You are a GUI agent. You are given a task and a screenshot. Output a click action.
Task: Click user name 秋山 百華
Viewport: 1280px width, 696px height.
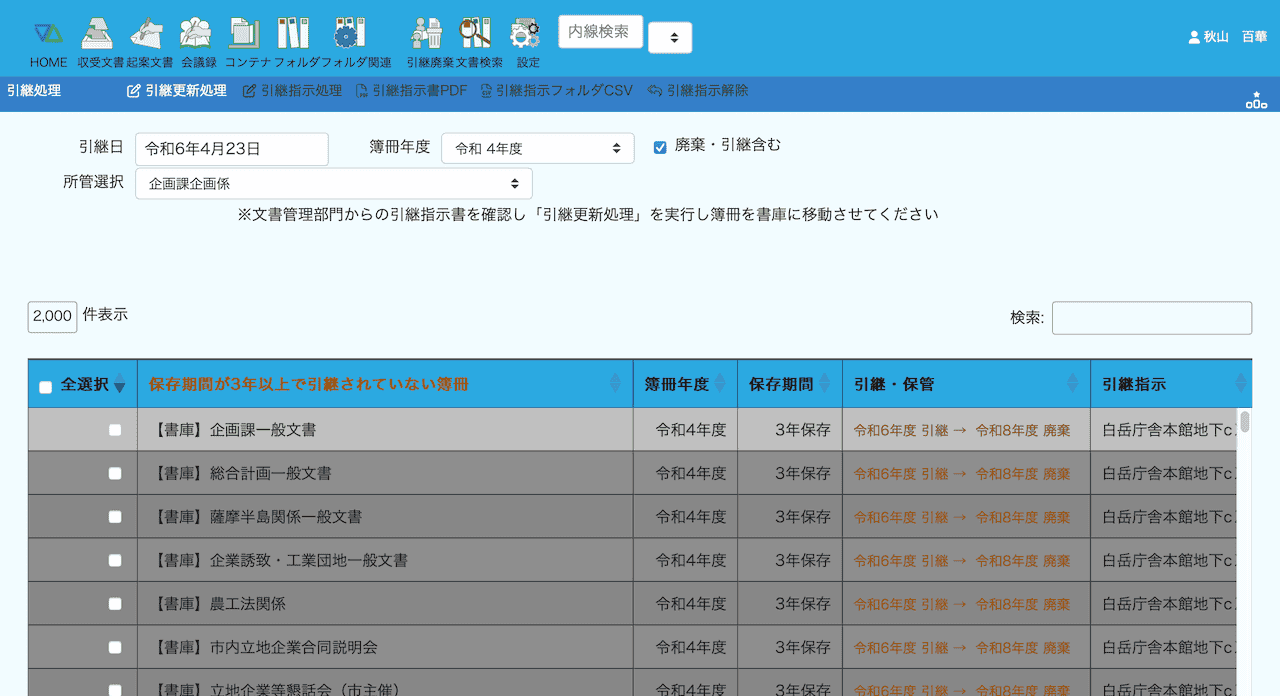[1227, 37]
